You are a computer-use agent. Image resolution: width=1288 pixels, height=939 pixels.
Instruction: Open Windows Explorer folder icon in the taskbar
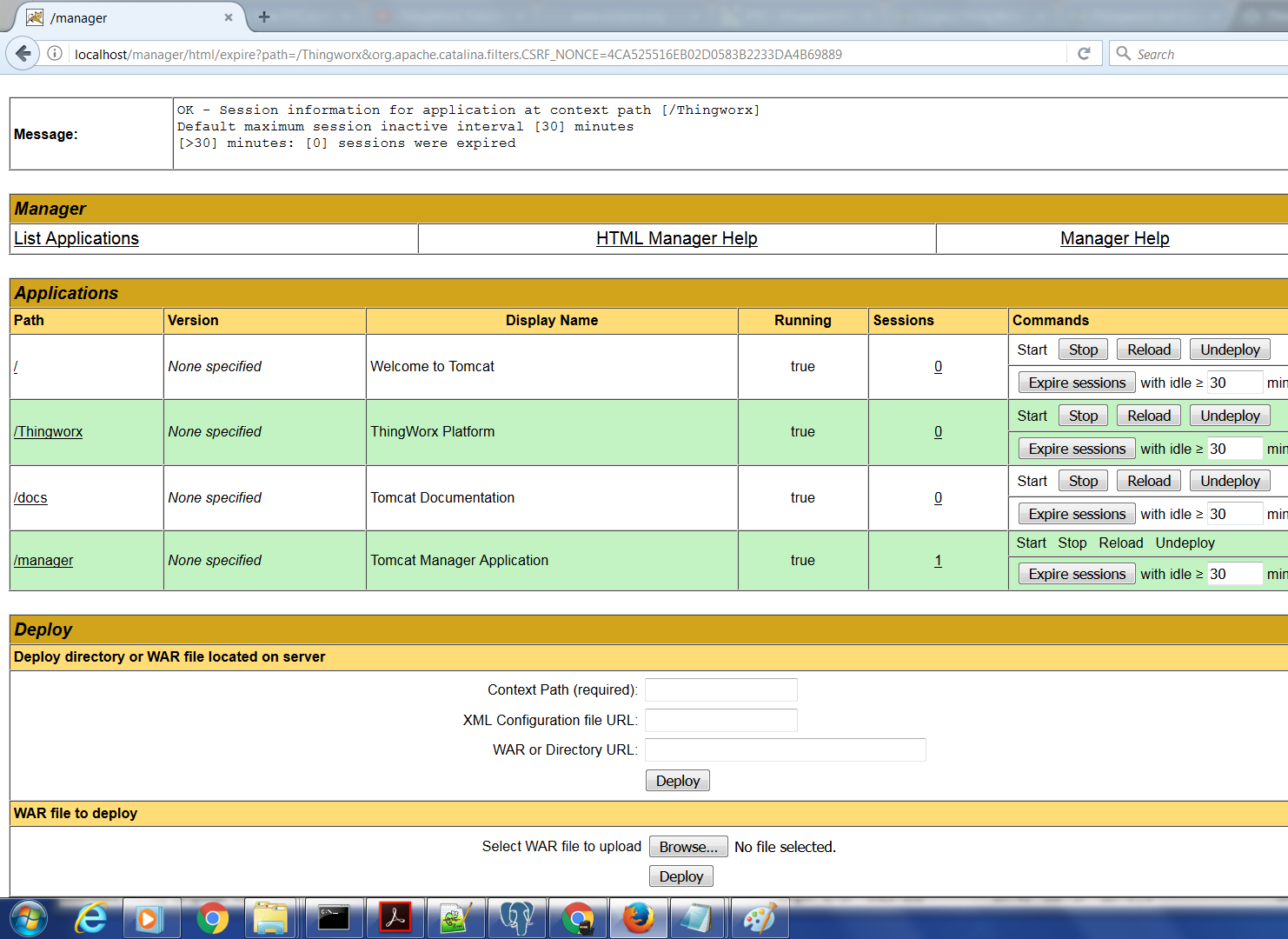click(x=270, y=919)
